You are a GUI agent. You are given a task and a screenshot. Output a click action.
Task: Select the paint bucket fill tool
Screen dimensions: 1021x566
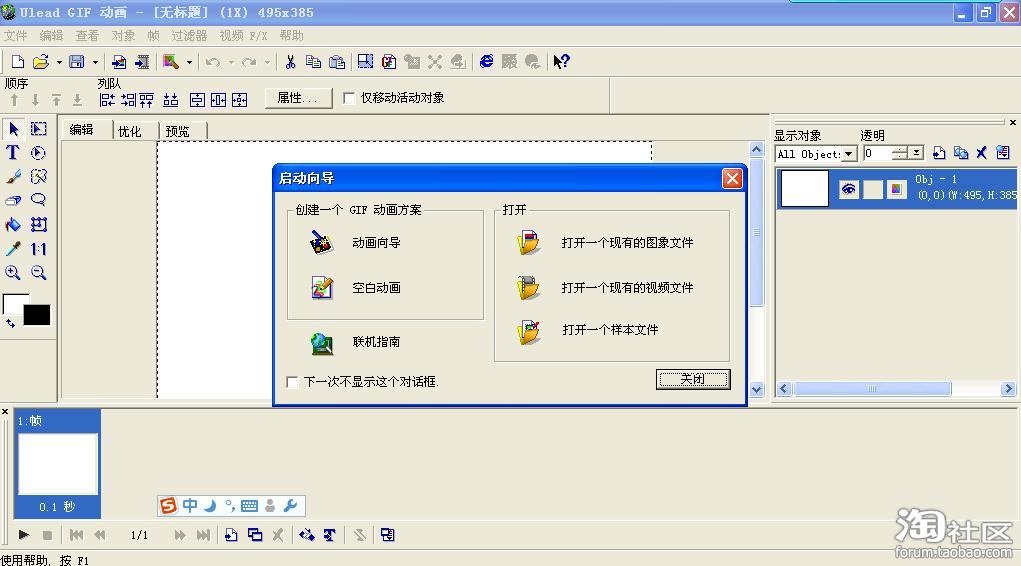pyautogui.click(x=13, y=225)
